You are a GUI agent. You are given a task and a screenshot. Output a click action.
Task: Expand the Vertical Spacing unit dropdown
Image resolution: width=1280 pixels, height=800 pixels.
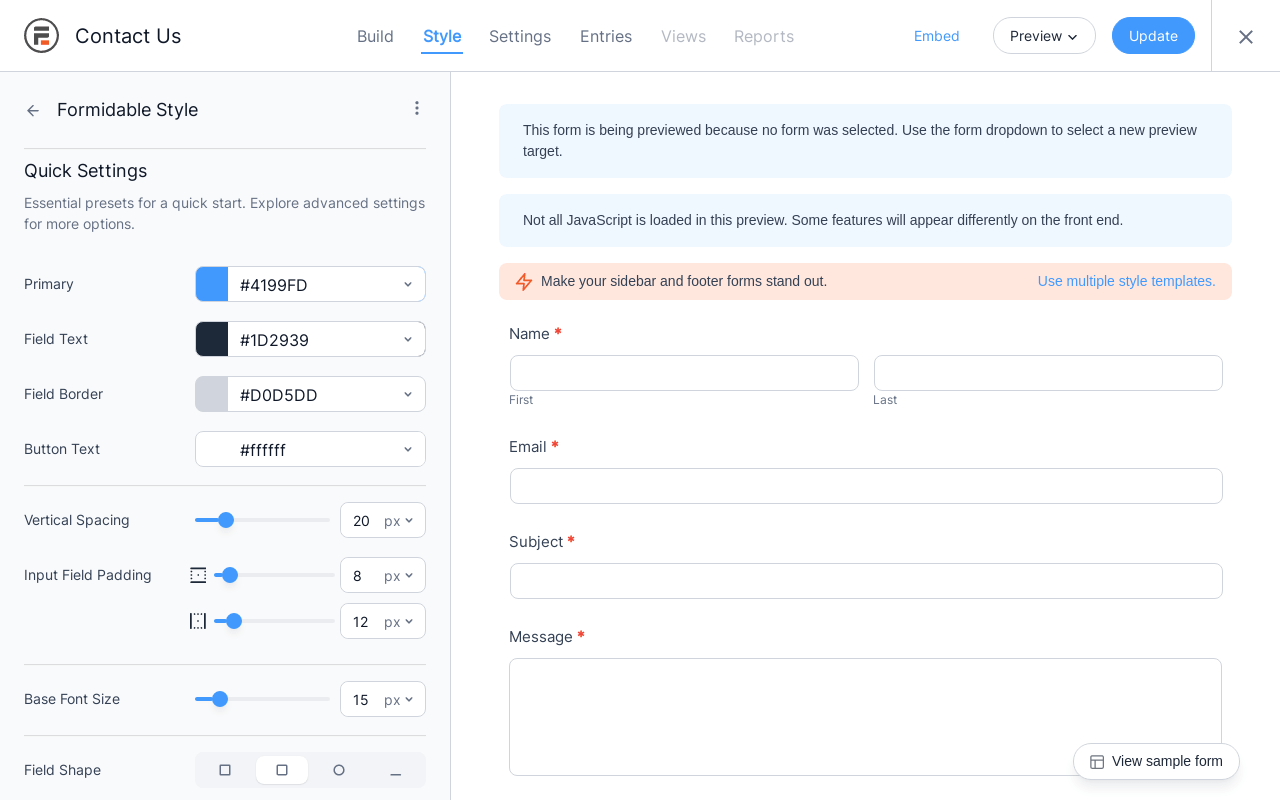399,521
